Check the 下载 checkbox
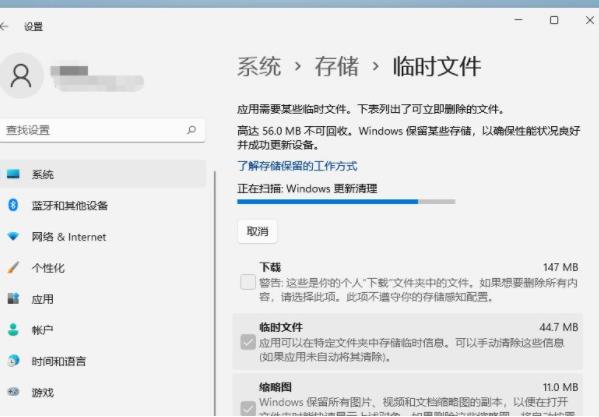Screen dimensions: 599x417 coord(248,282)
